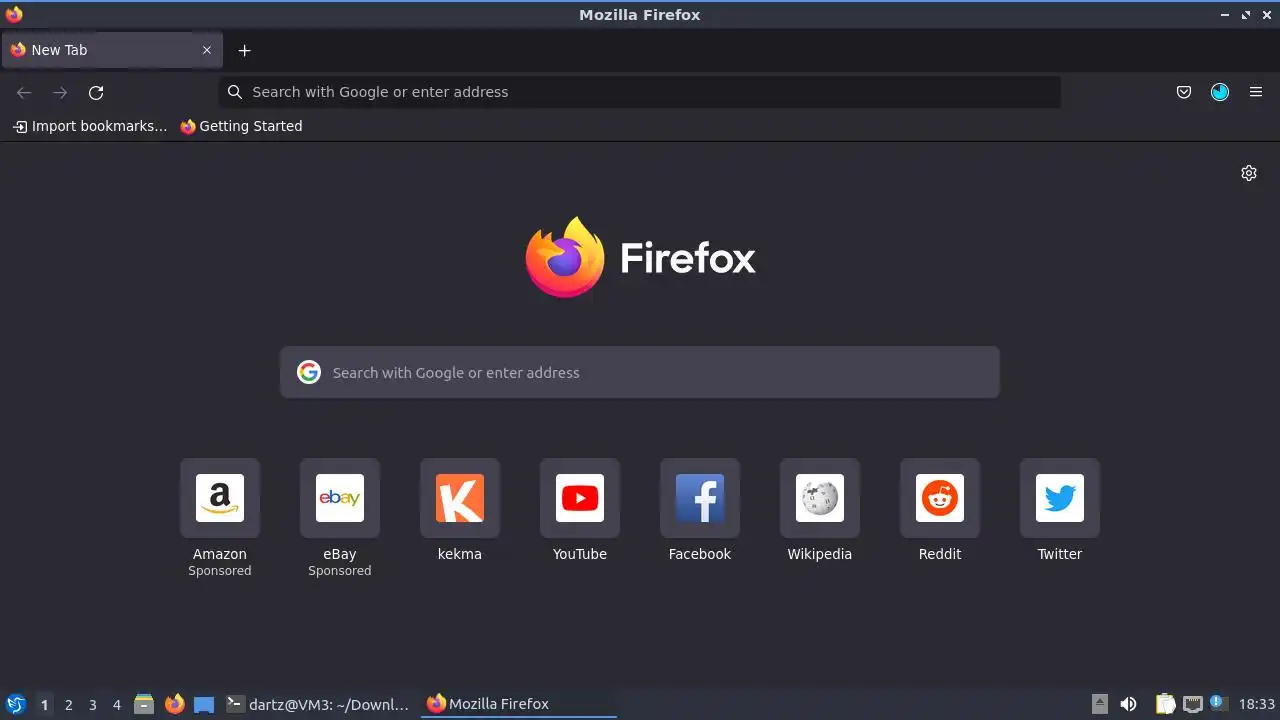The image size is (1280, 720).
Task: Click the search magnifier in address bar
Action: click(x=235, y=92)
